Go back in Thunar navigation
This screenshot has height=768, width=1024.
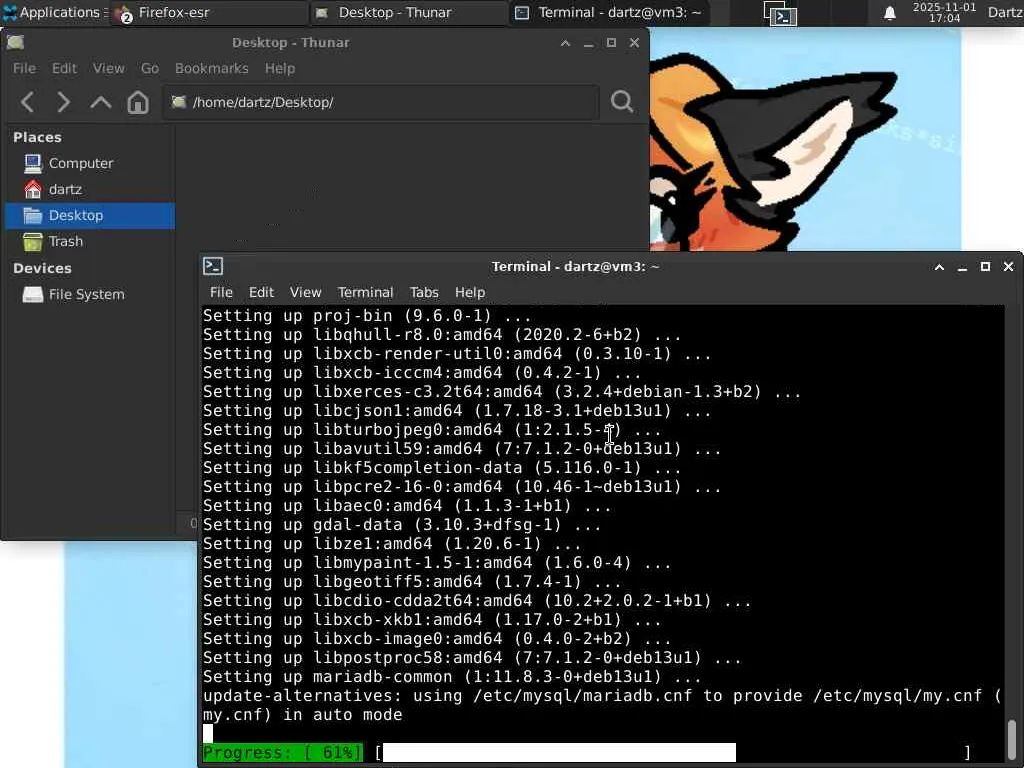(x=27, y=103)
